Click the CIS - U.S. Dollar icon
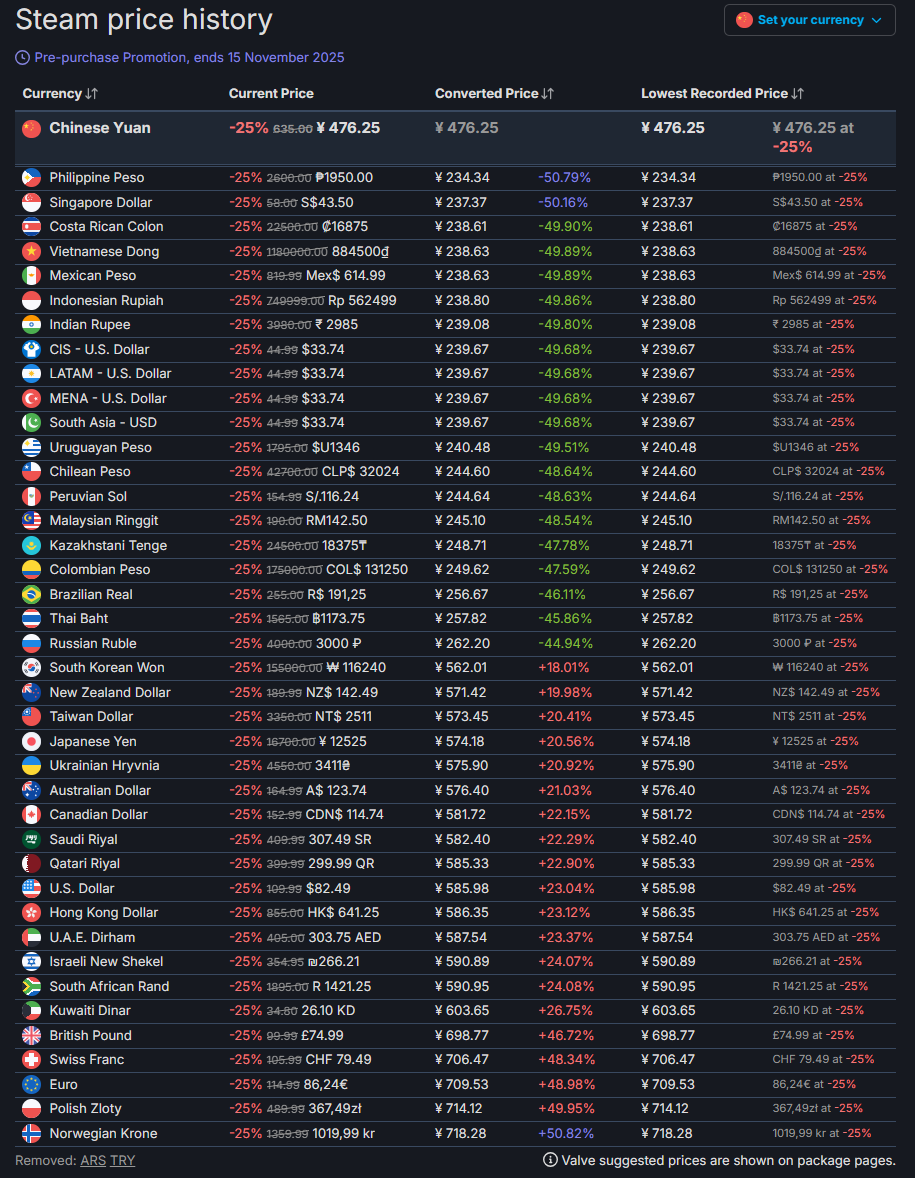 pyautogui.click(x=32, y=349)
